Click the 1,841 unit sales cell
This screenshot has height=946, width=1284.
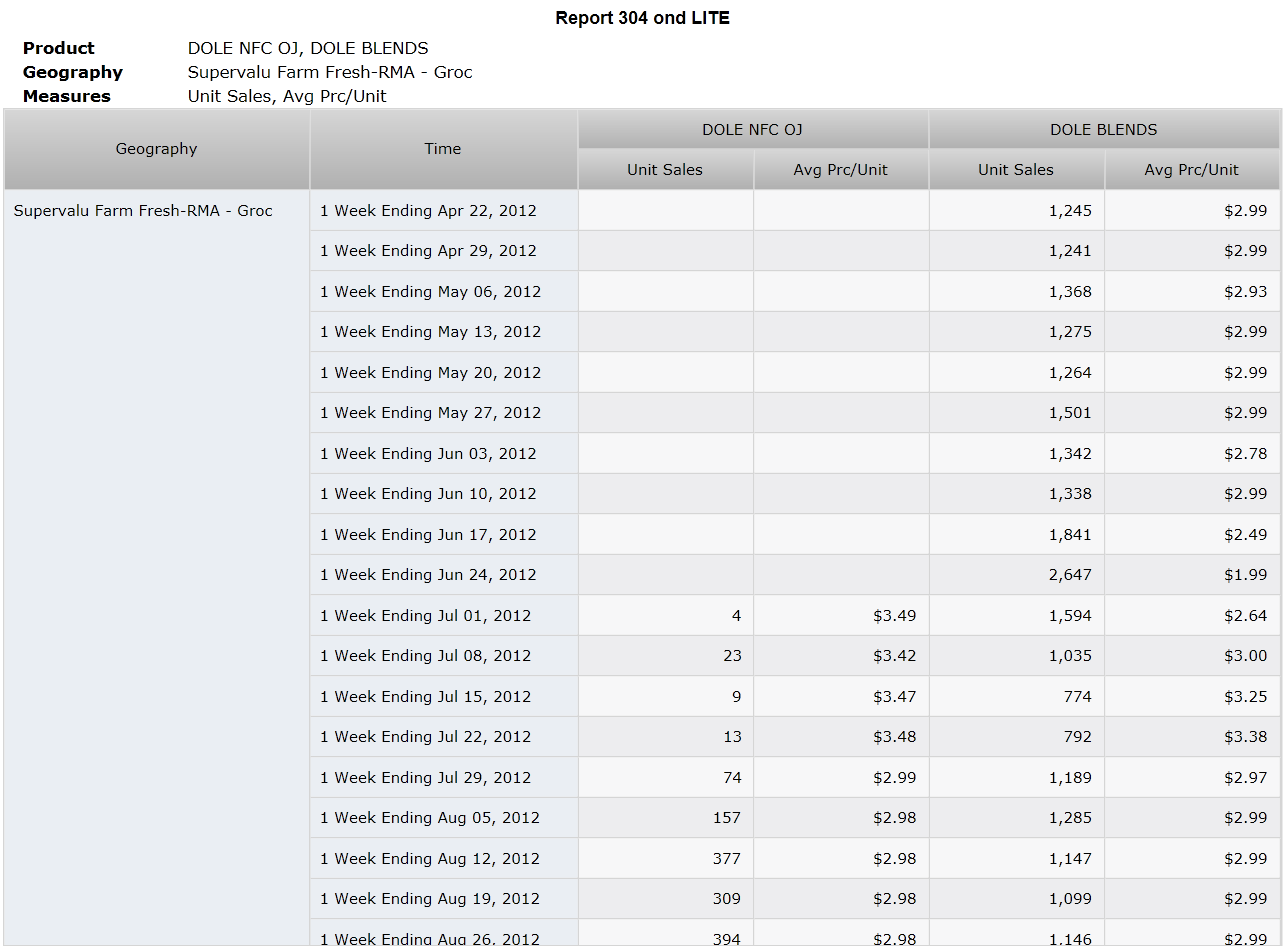click(1017, 535)
